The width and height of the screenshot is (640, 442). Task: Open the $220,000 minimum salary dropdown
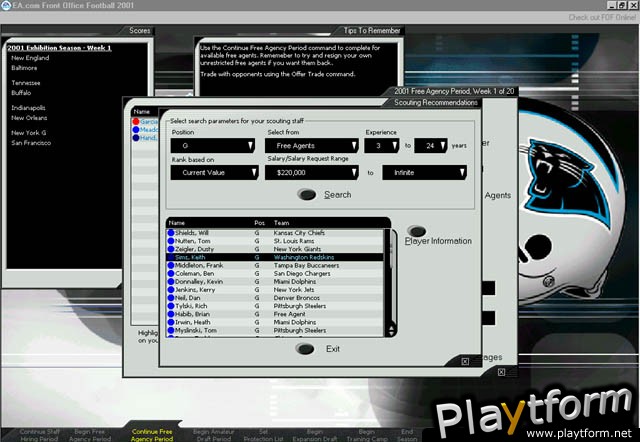(x=312, y=173)
